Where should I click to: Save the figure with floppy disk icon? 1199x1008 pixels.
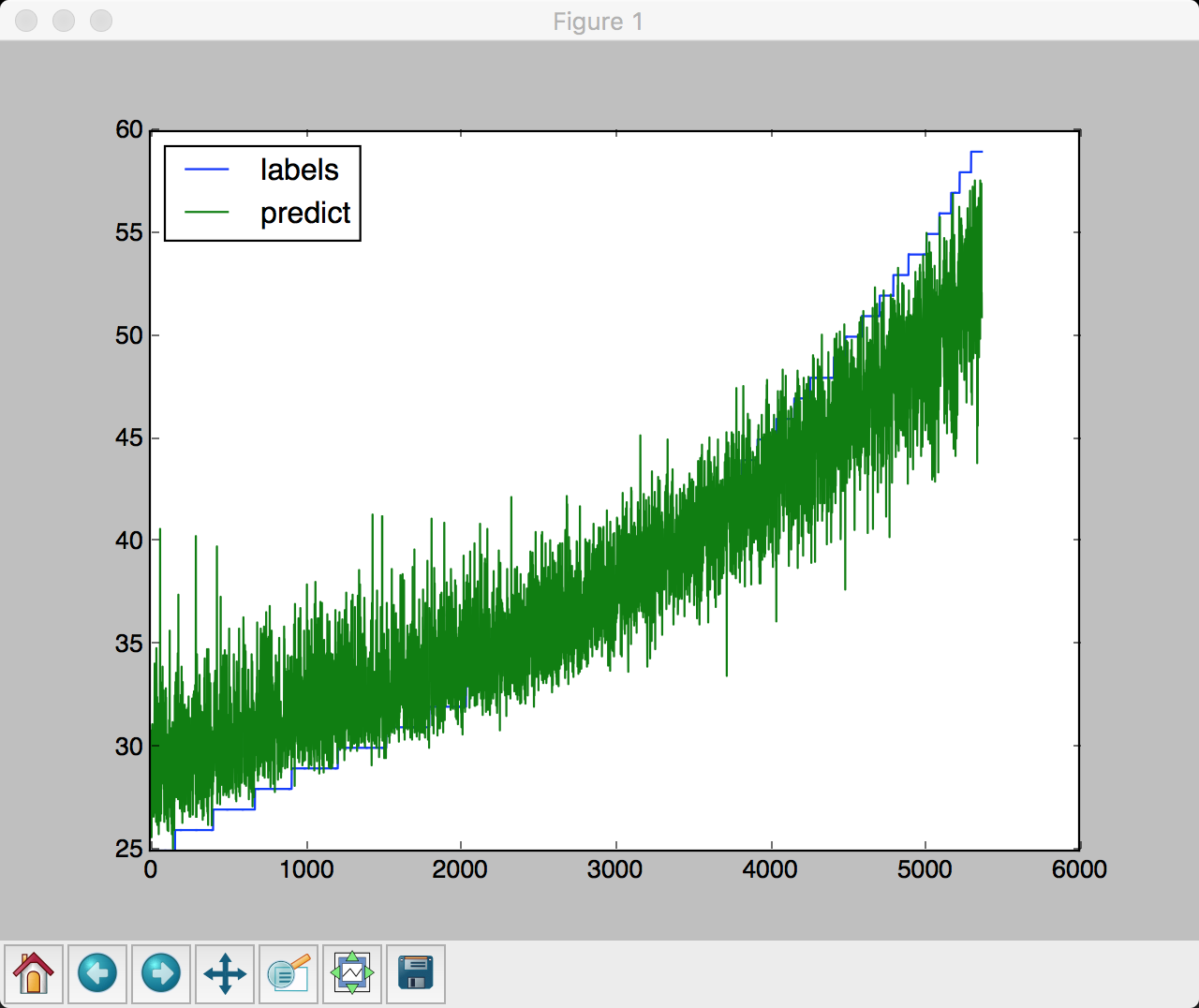(416, 973)
